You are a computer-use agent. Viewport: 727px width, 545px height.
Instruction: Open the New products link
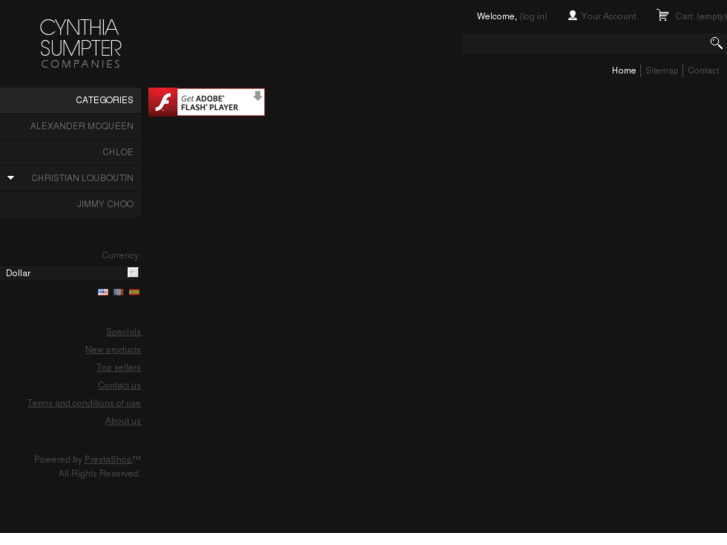tap(113, 350)
